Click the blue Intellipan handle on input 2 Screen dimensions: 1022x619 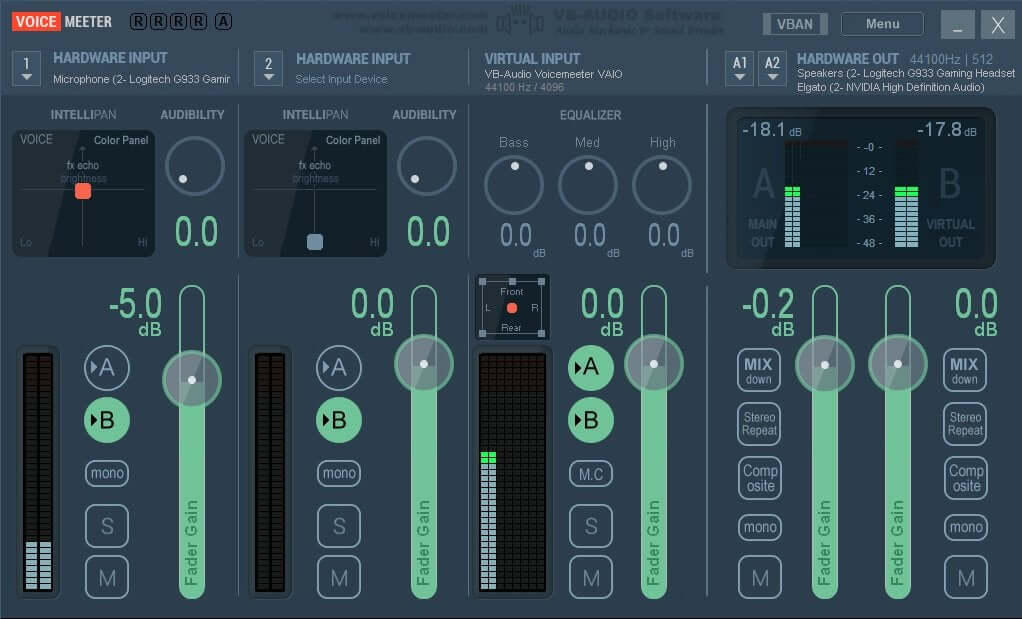pyautogui.click(x=315, y=242)
